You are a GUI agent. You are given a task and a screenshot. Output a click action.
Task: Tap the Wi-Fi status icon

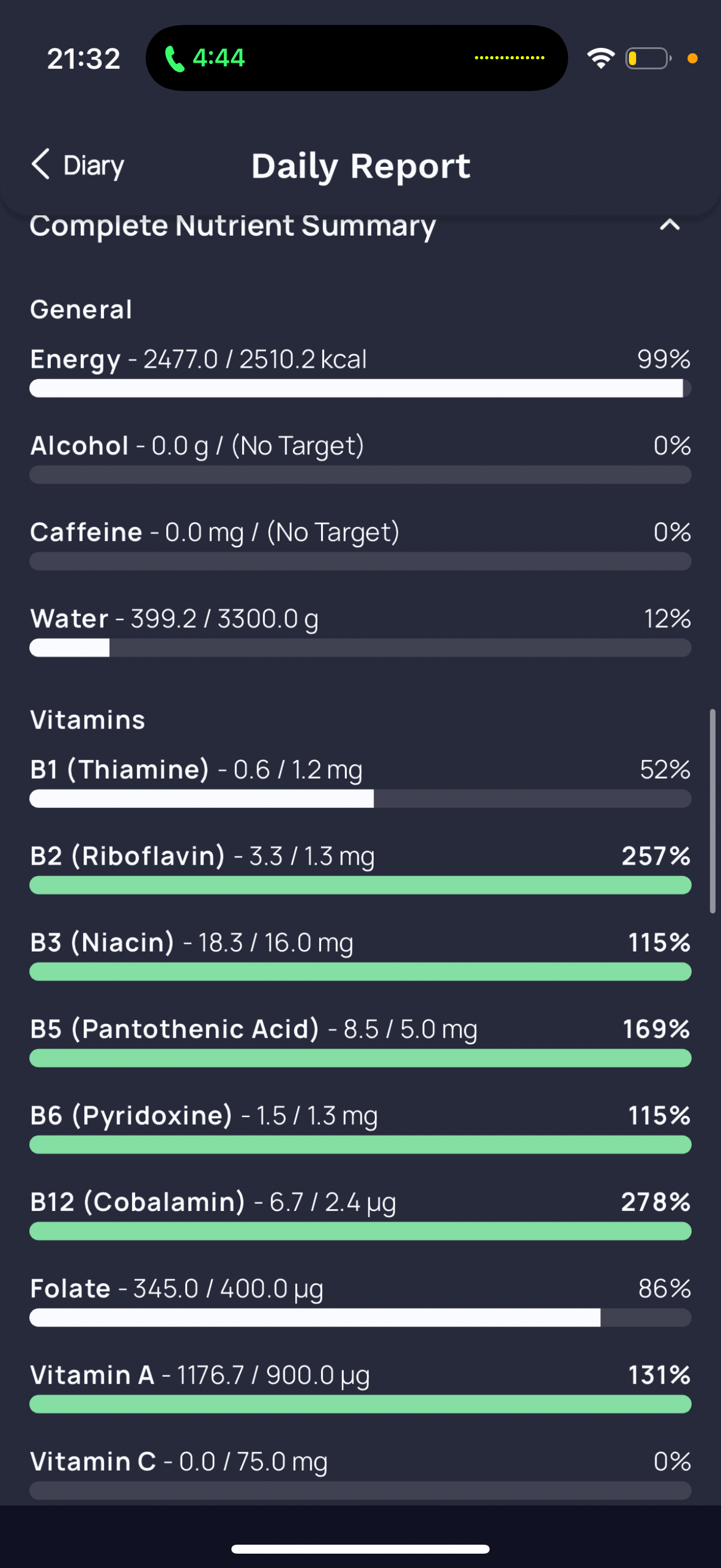click(x=600, y=59)
